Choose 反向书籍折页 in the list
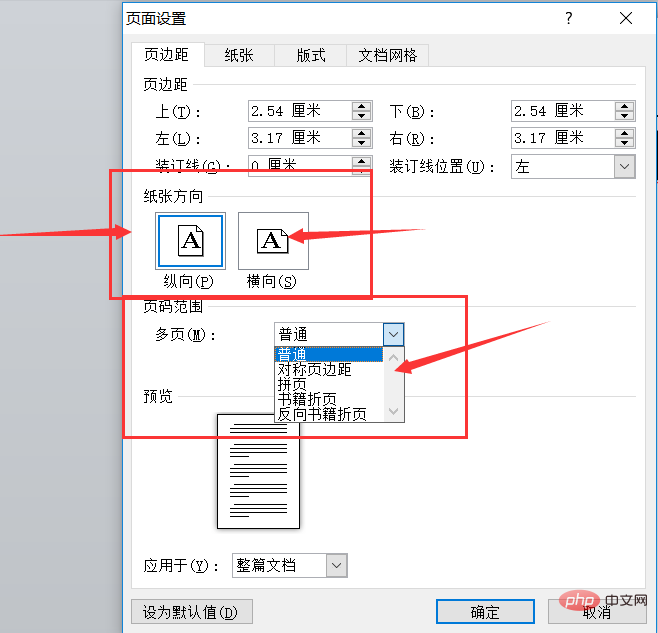This screenshot has width=658, height=633. point(329,414)
